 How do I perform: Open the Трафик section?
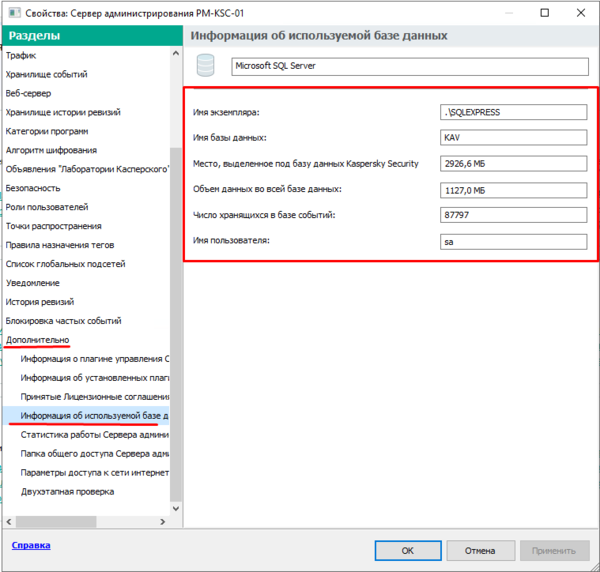point(21,55)
